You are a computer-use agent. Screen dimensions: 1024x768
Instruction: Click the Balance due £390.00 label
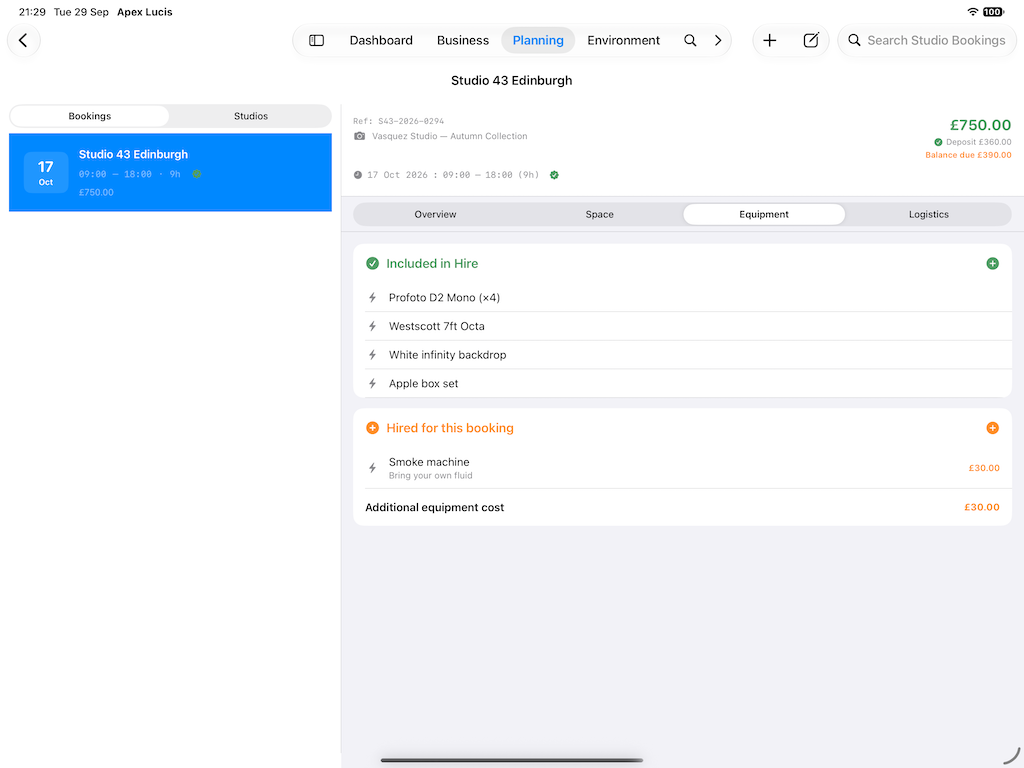968,155
